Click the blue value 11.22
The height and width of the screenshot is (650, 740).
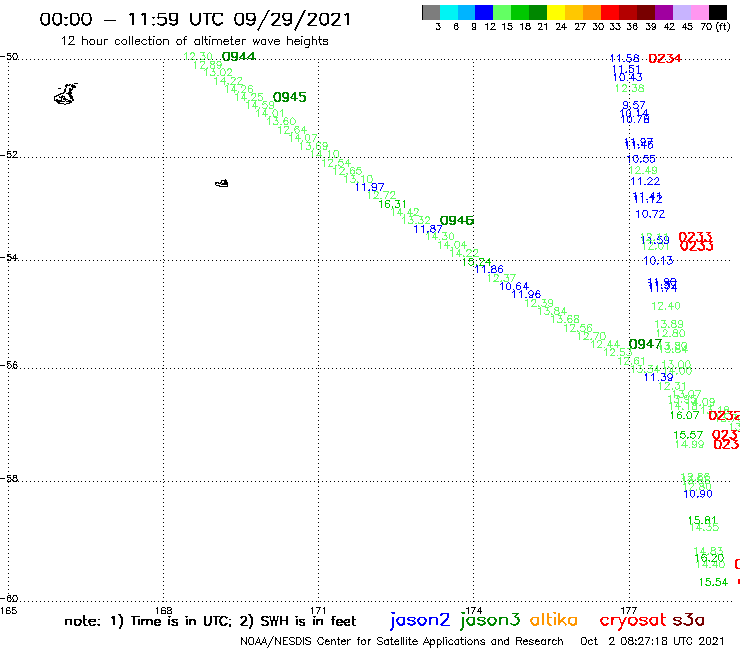pos(645,181)
